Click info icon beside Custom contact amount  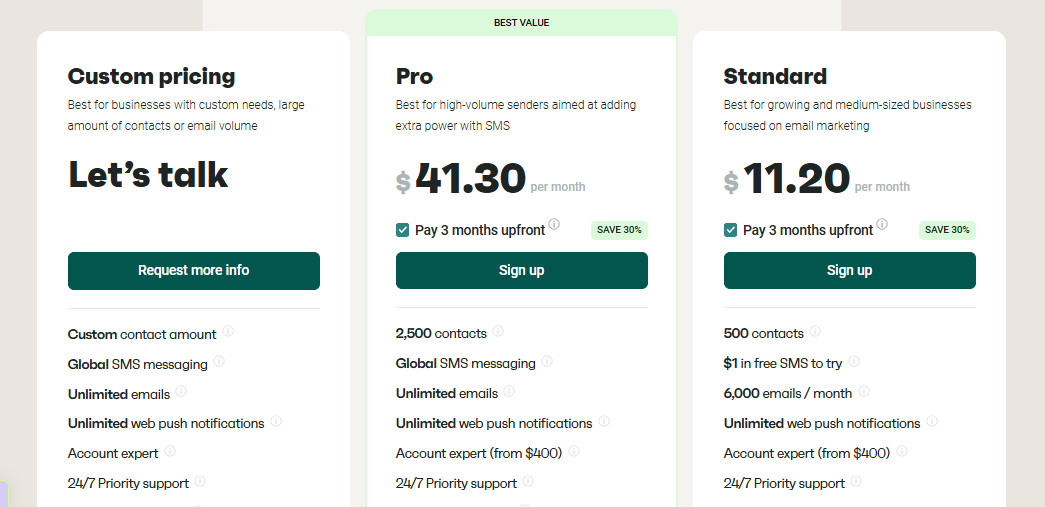click(x=228, y=331)
